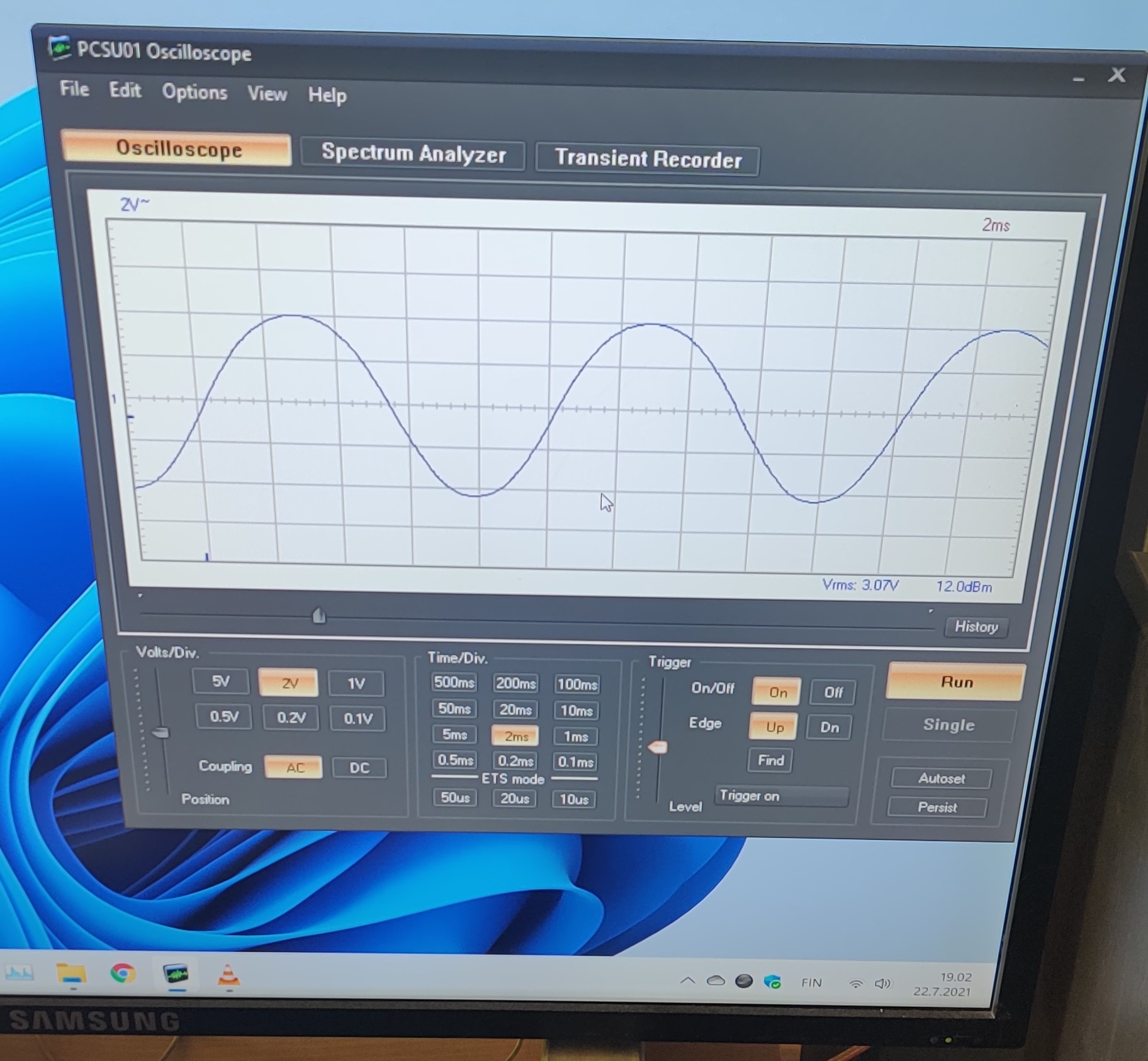The image size is (1148, 1061).
Task: Click the Vrms 3.07V readout
Action: 860,585
